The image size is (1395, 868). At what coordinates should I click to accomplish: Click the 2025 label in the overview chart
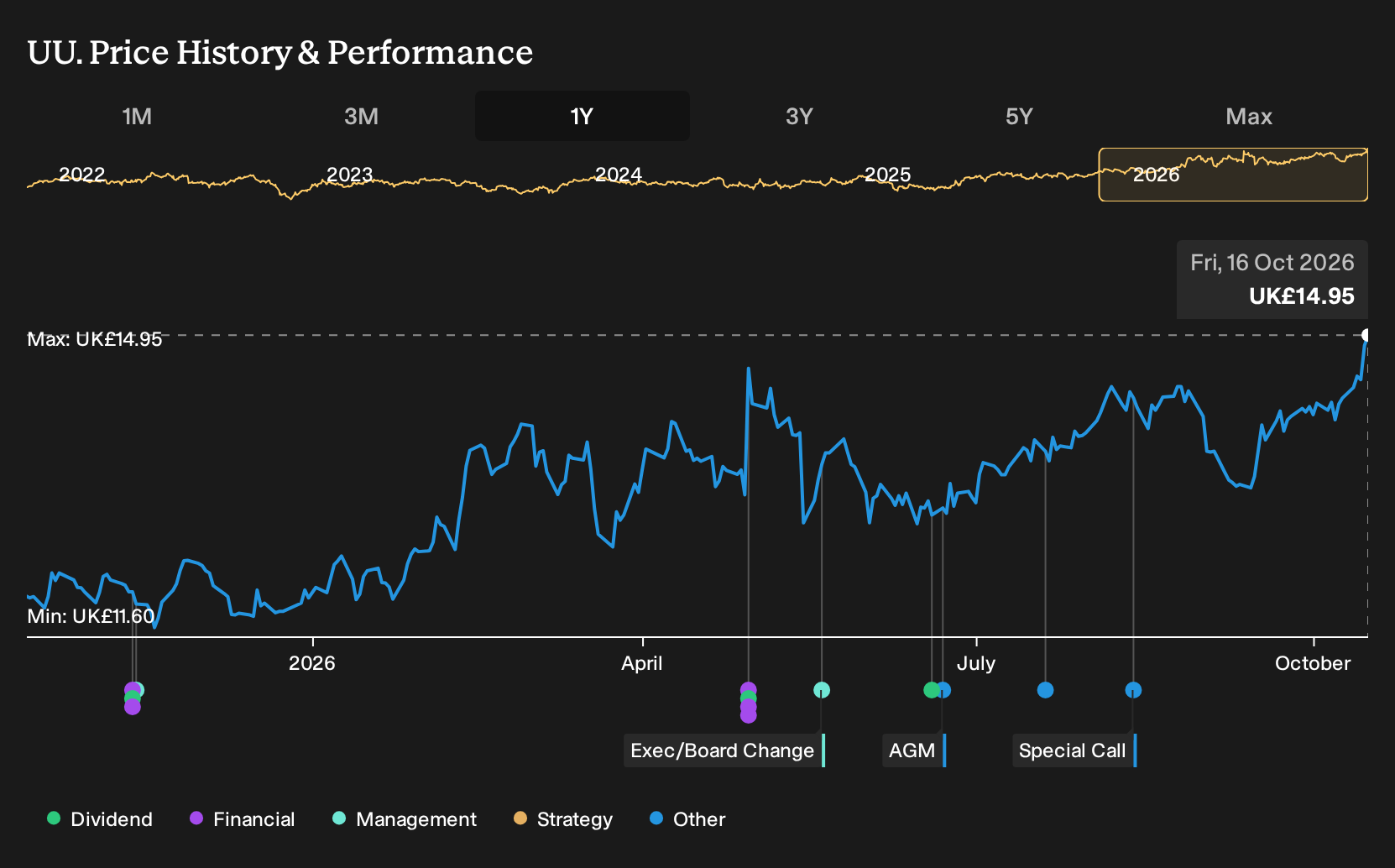(887, 175)
